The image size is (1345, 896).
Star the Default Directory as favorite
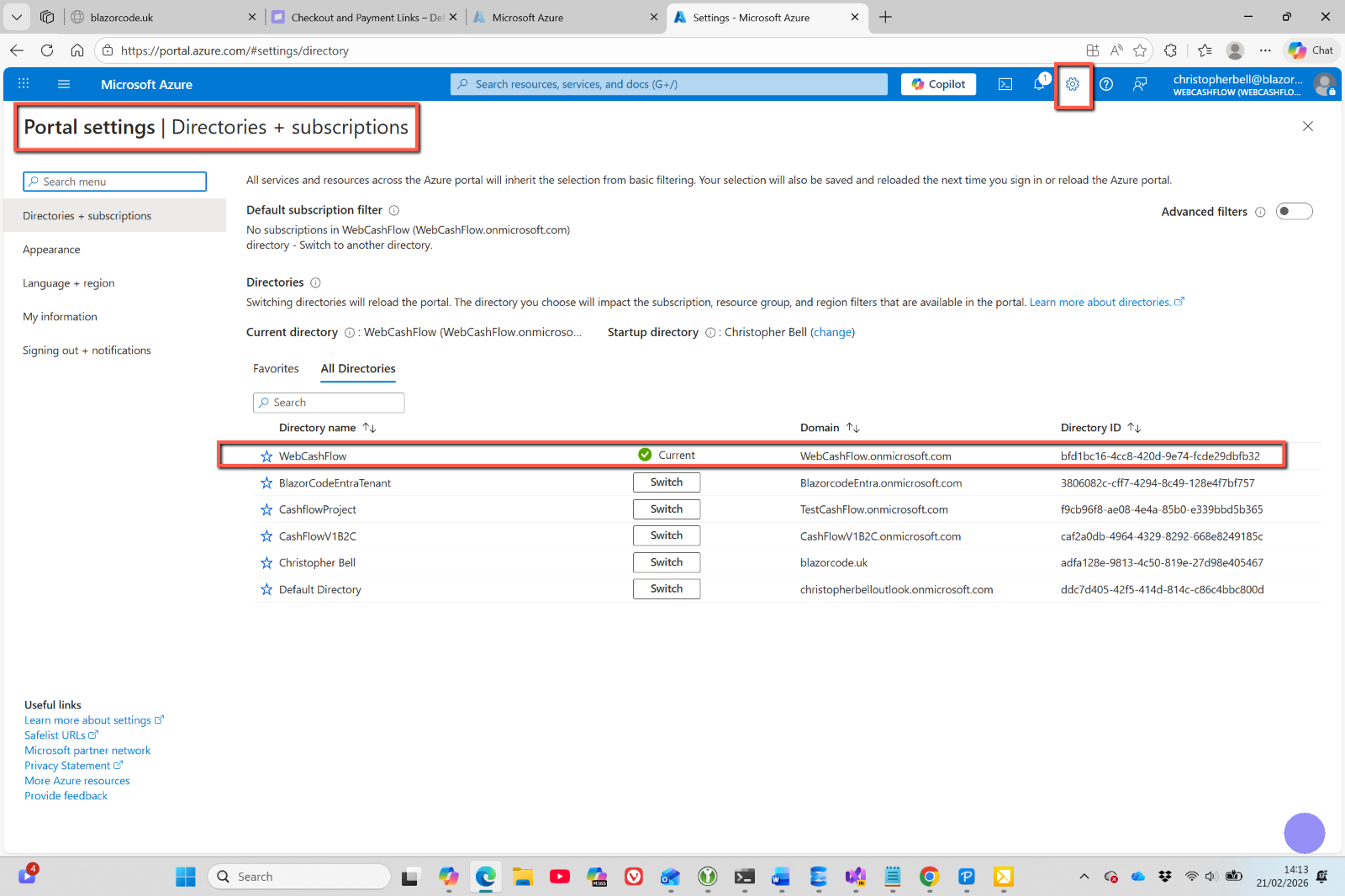[x=266, y=590]
